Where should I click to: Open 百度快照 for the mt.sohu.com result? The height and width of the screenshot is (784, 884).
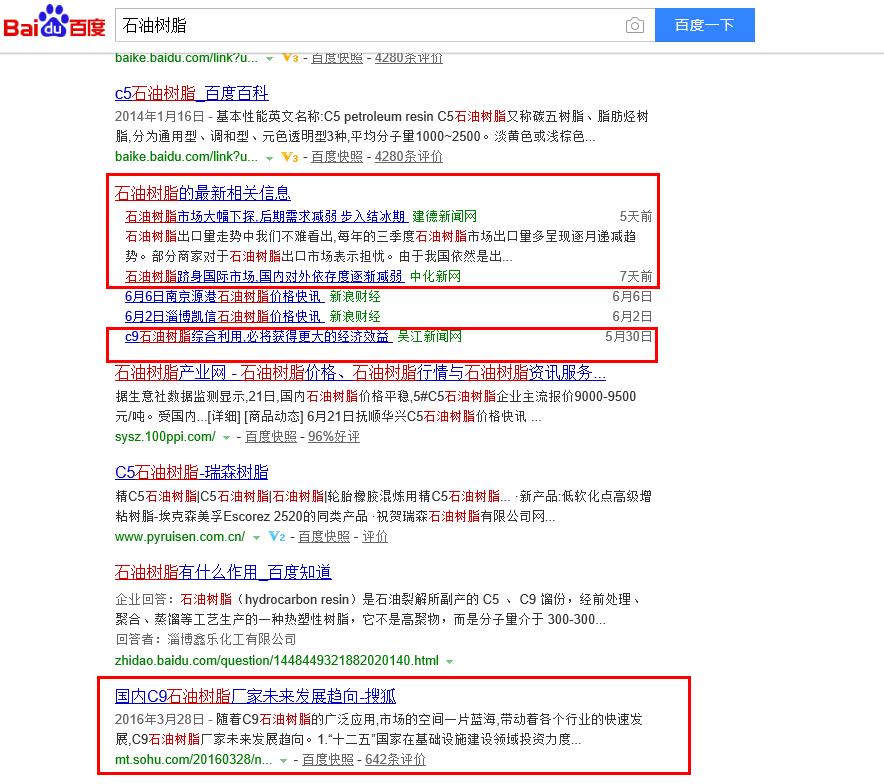tap(328, 760)
